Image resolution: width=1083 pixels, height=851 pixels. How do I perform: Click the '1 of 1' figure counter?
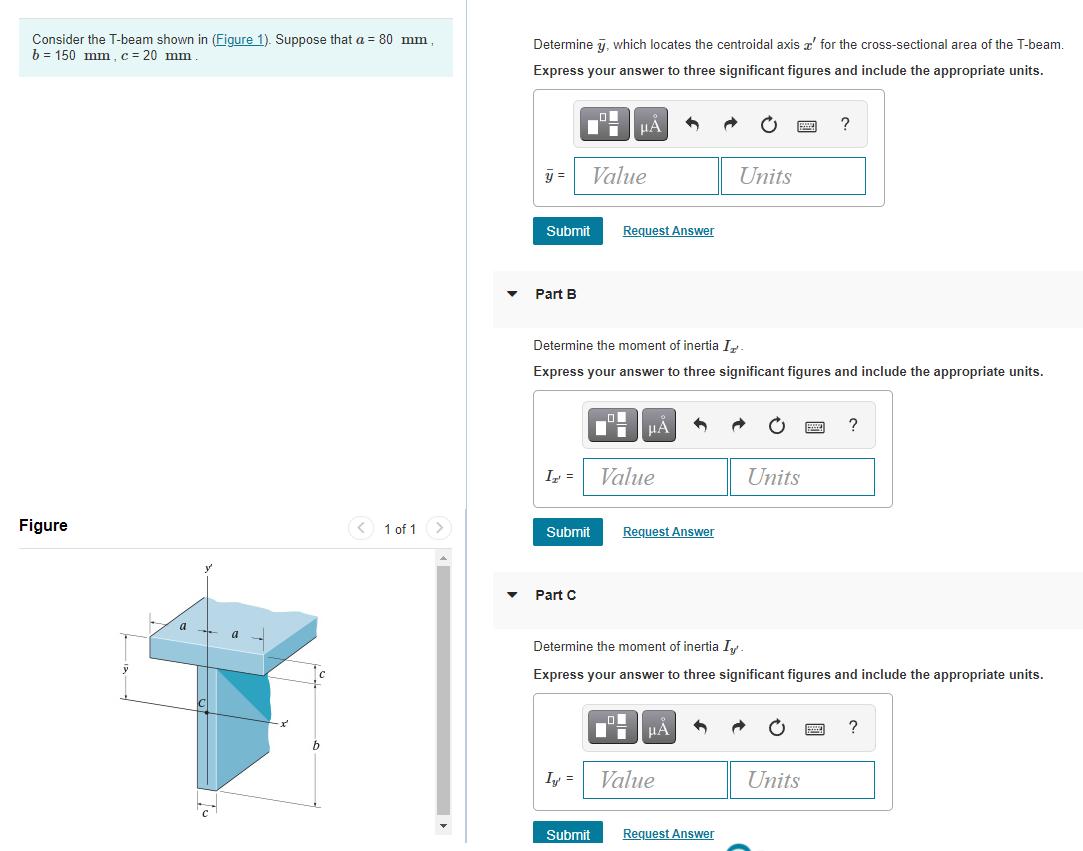click(400, 529)
